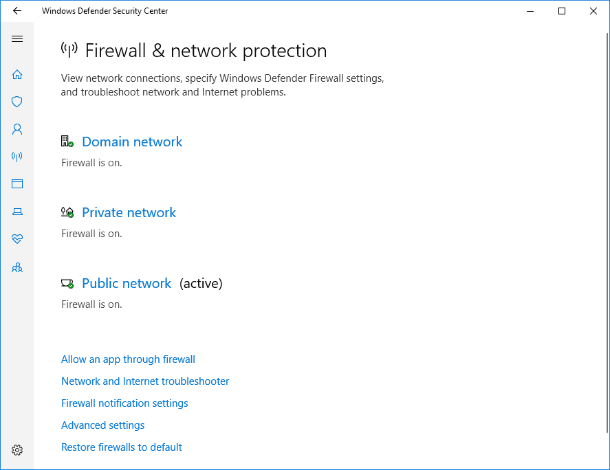Open the hamburger navigation menu
This screenshot has width=610, height=470.
(17, 39)
